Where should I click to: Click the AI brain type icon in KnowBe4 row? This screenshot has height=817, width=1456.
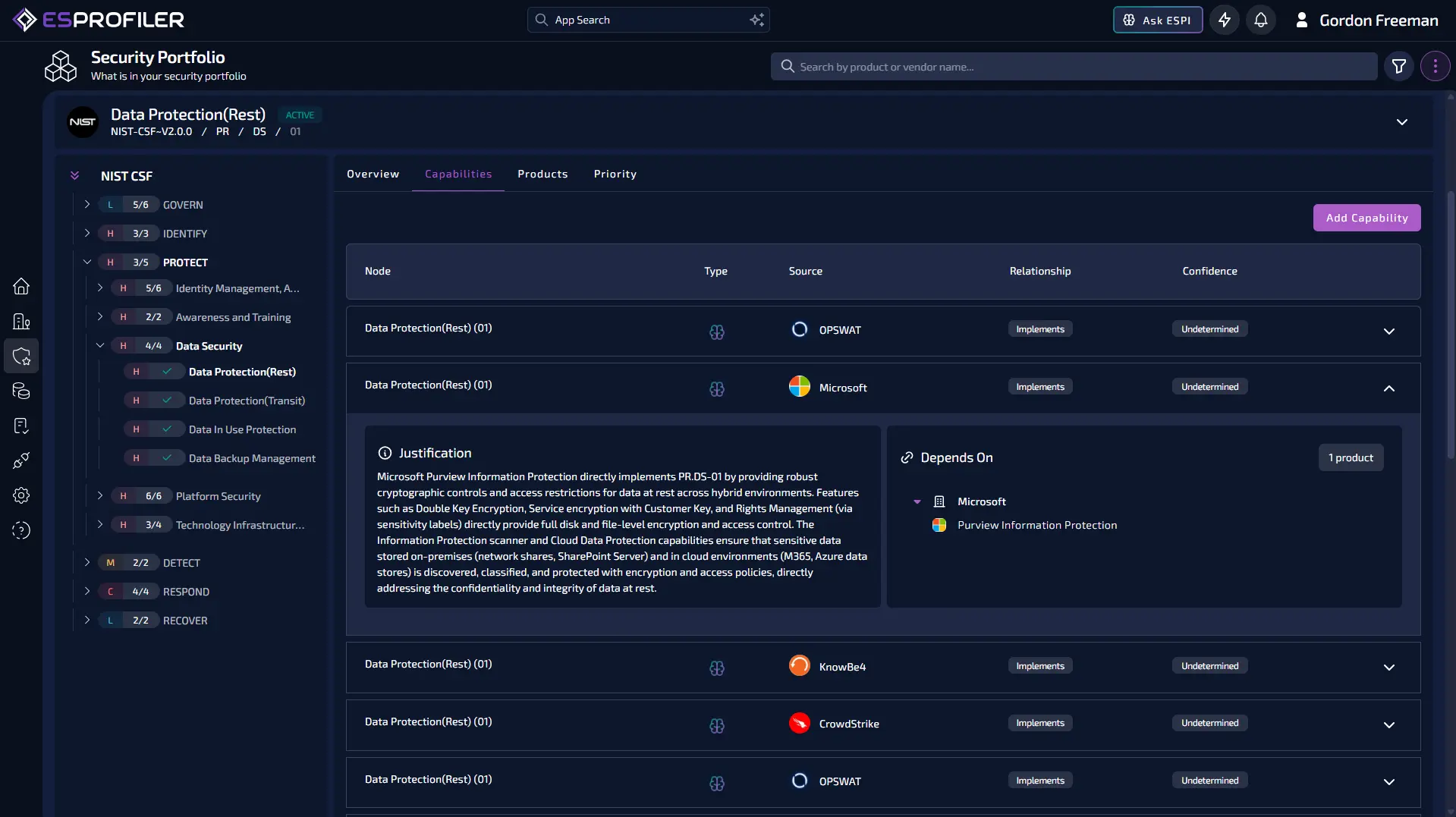click(x=717, y=668)
